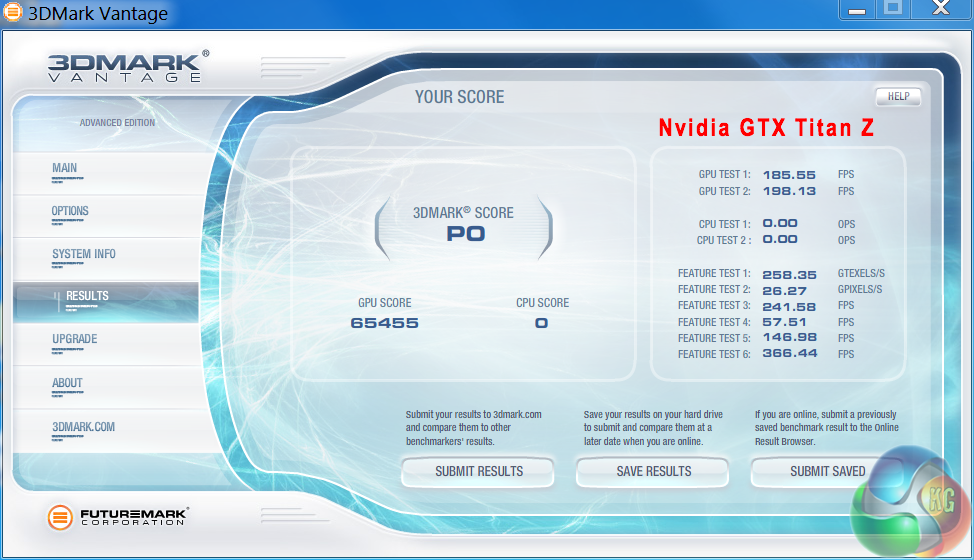Screen dimensions: 974x560
Task: Click the Advanced Edition label
Action: 117,123
